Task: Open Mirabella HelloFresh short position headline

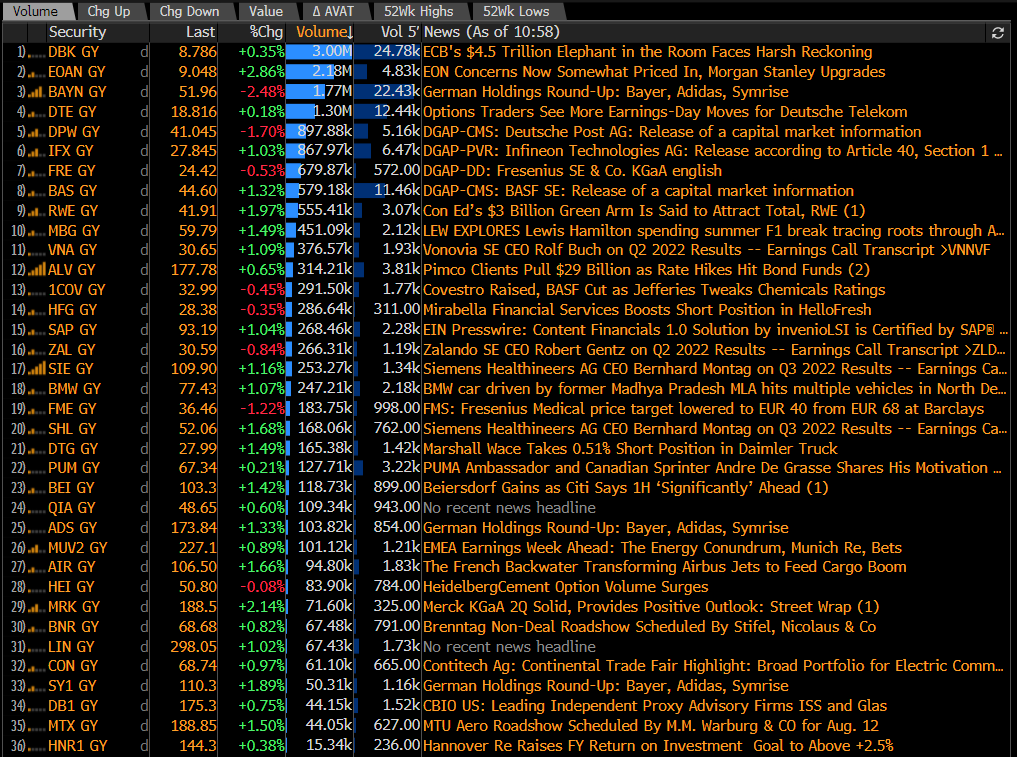Action: [x=647, y=309]
